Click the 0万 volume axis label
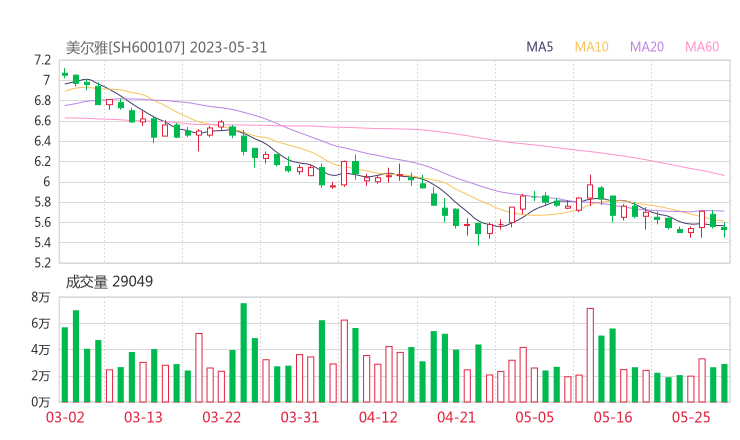The height and width of the screenshot is (440, 740). (x=40, y=402)
